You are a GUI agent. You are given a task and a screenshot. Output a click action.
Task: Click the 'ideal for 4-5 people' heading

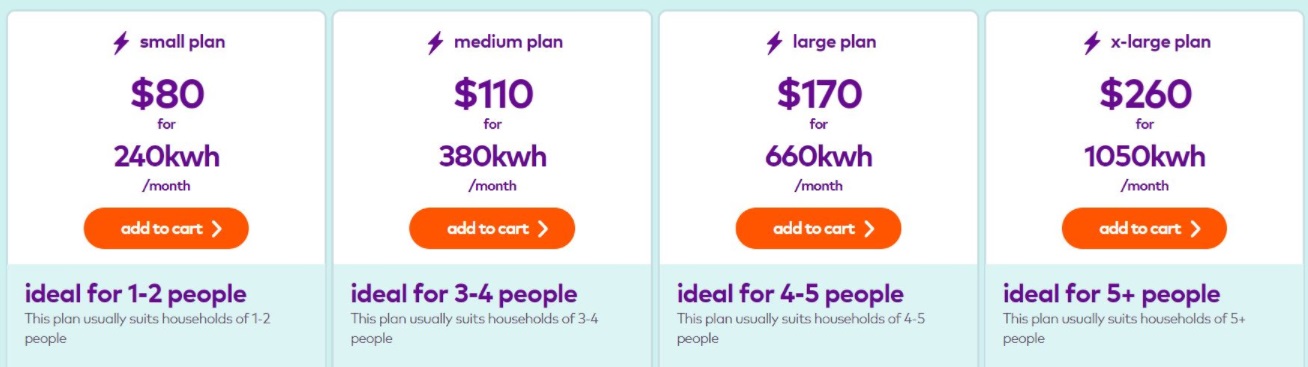(x=790, y=294)
